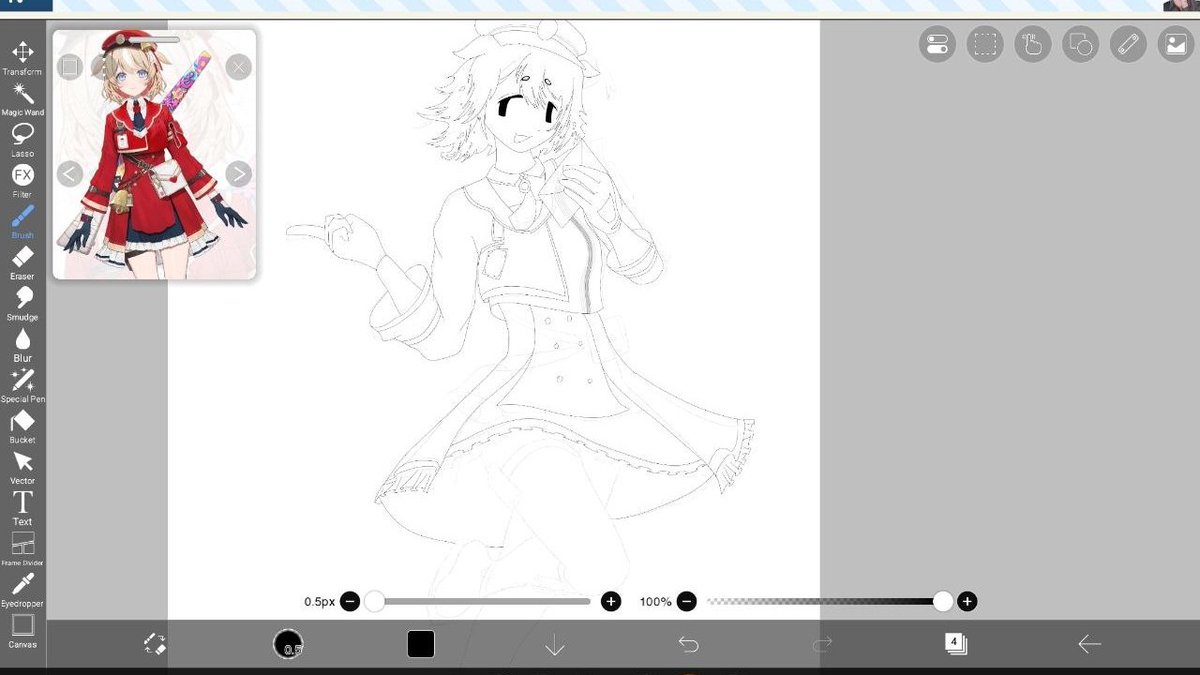Increase brush thickness with plus button
Screen dimensions: 1200x675
click(611, 601)
